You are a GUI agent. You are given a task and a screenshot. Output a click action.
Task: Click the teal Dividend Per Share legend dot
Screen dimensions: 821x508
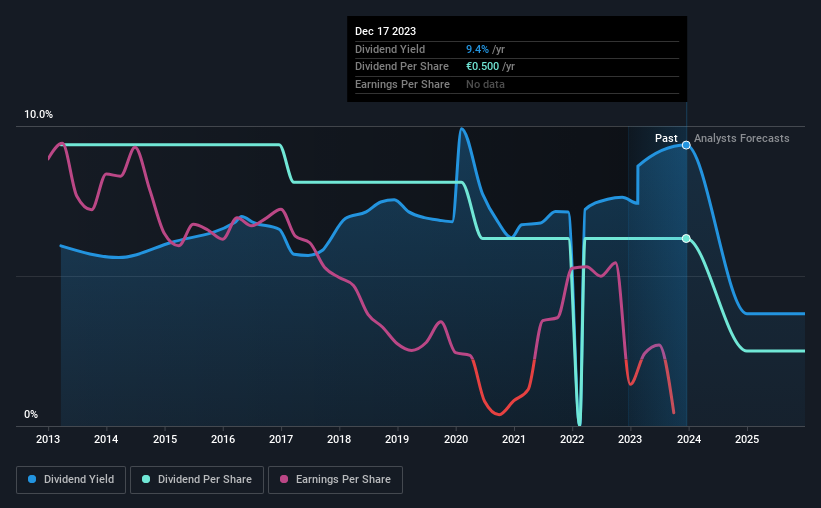point(146,479)
